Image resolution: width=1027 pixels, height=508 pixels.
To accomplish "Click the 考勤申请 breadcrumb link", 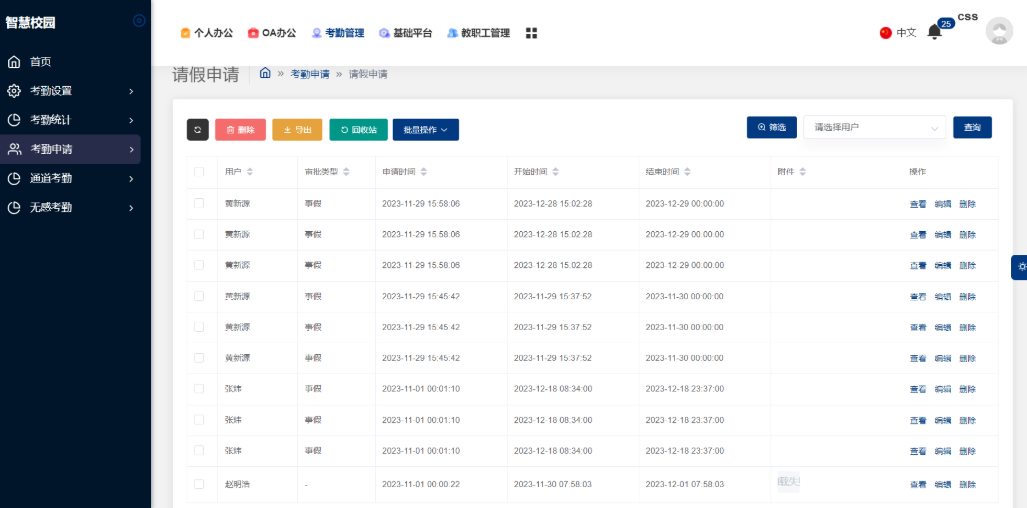I will click(x=310, y=74).
